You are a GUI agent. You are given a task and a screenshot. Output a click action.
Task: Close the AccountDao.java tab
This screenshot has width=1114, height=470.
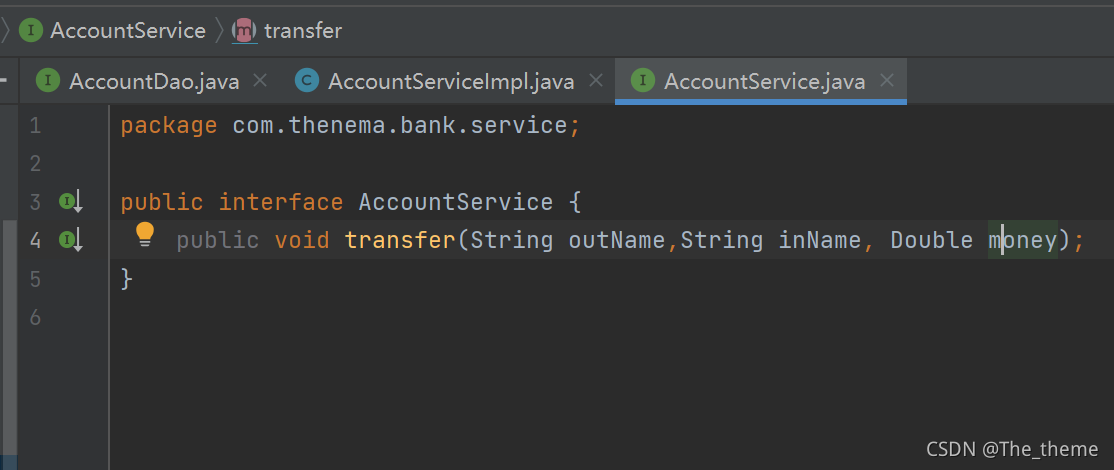click(260, 80)
